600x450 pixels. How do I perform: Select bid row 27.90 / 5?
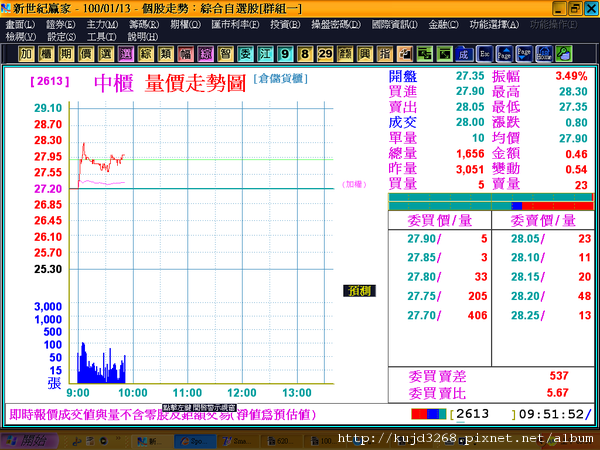click(440, 239)
